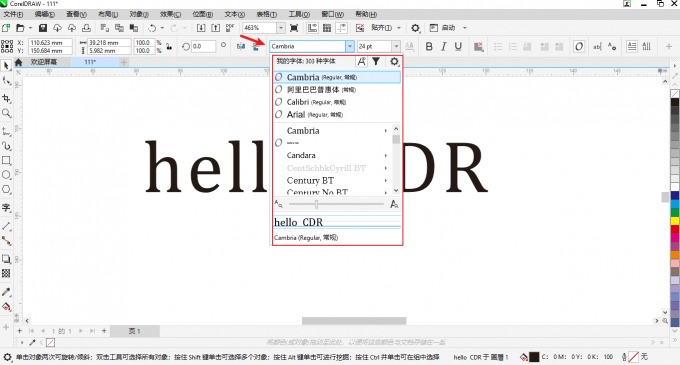Image resolution: width=680 pixels, height=365 pixels.
Task: Open the font filter funnel in font list
Action: tap(376, 62)
